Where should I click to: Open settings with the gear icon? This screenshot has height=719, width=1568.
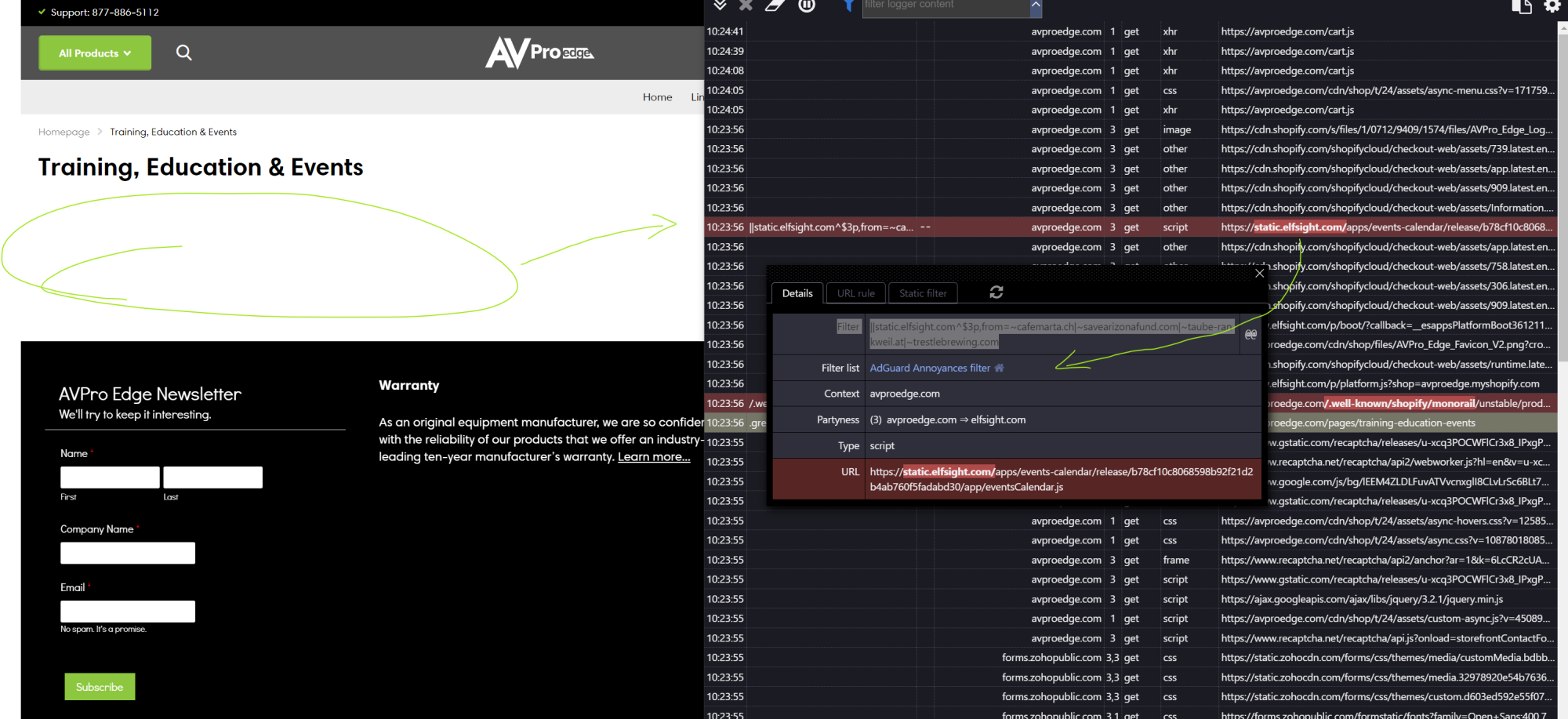click(x=1552, y=6)
